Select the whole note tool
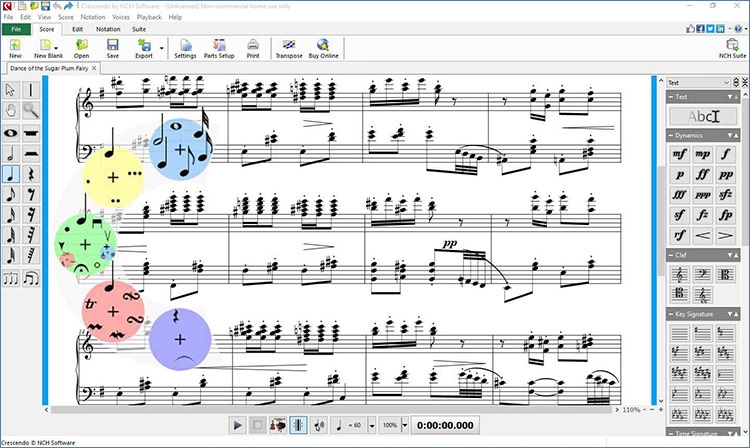750x448 pixels. (x=12, y=132)
